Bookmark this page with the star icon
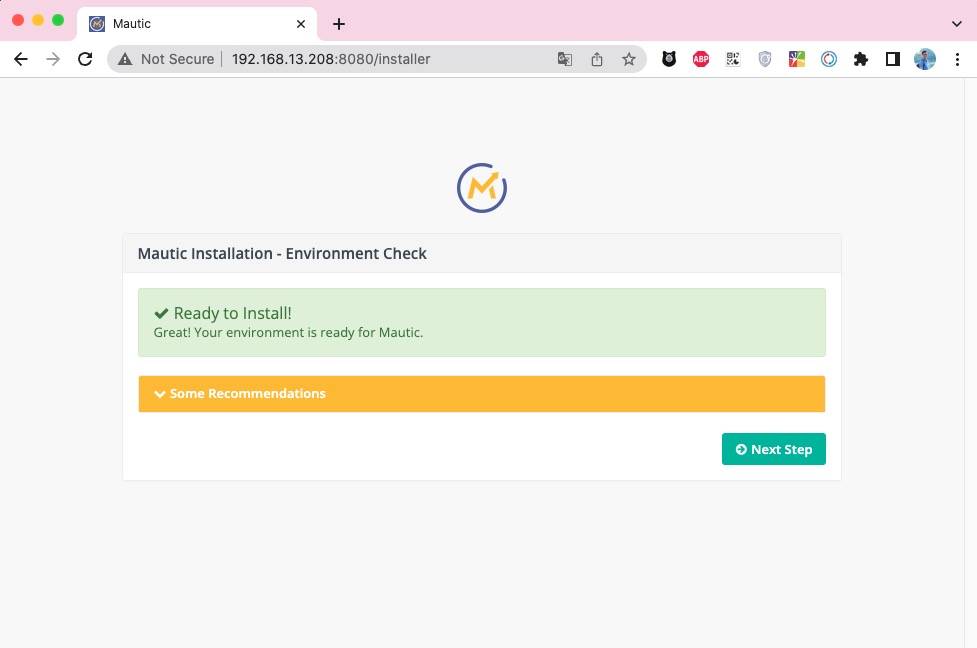Screen dimensions: 977x648 pos(629,59)
